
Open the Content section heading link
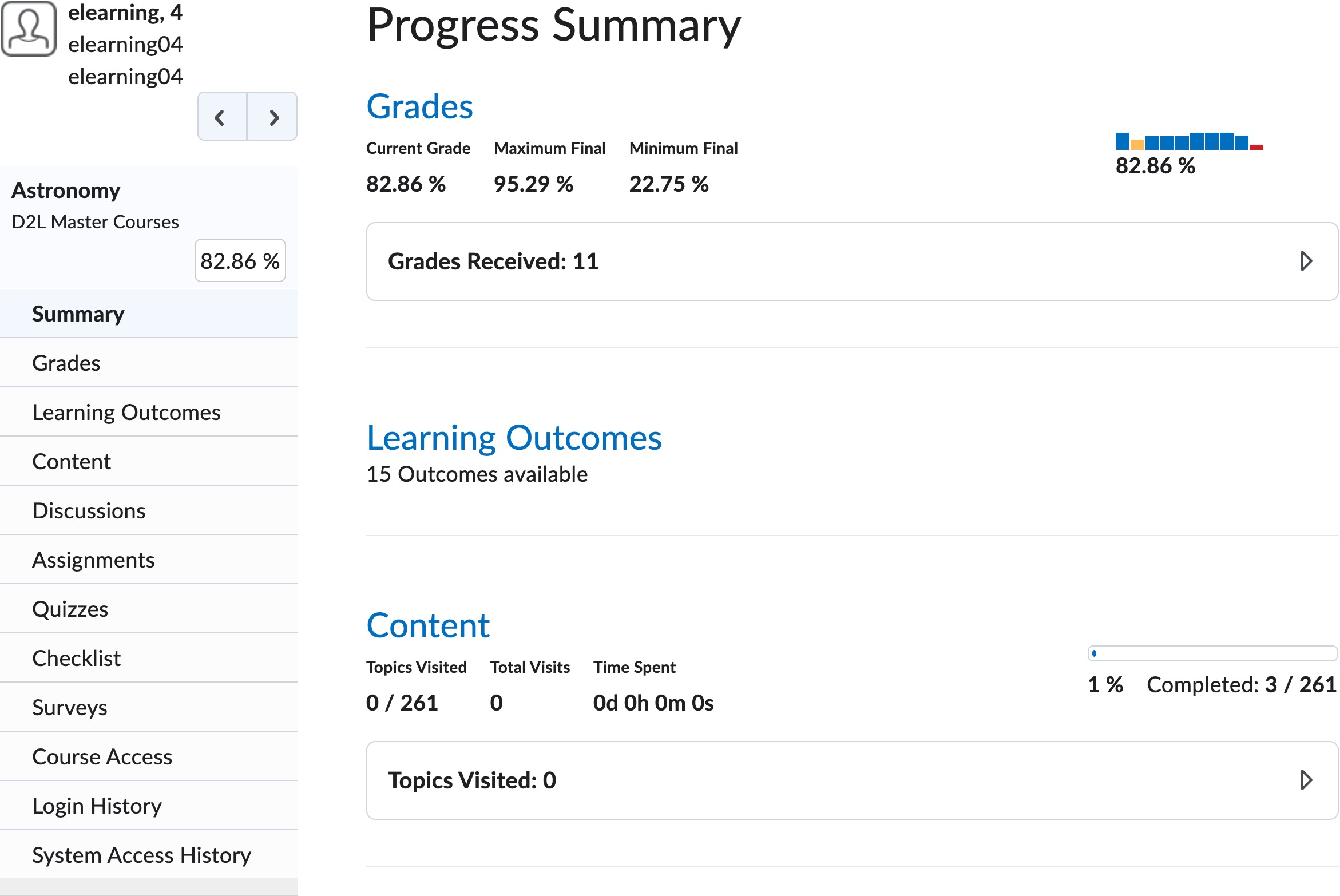point(427,625)
